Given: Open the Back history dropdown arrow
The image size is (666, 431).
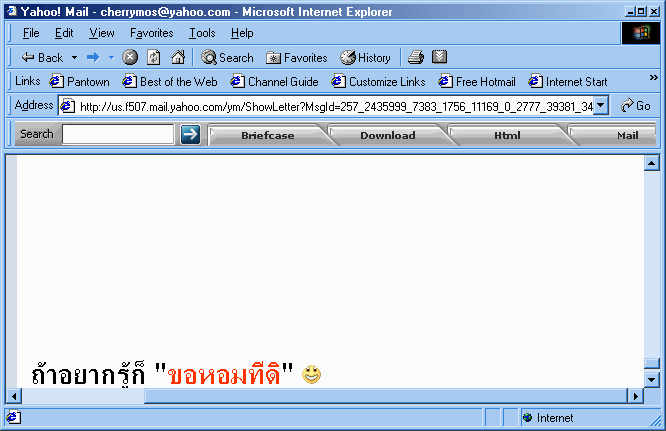Looking at the screenshot, I should (74, 57).
